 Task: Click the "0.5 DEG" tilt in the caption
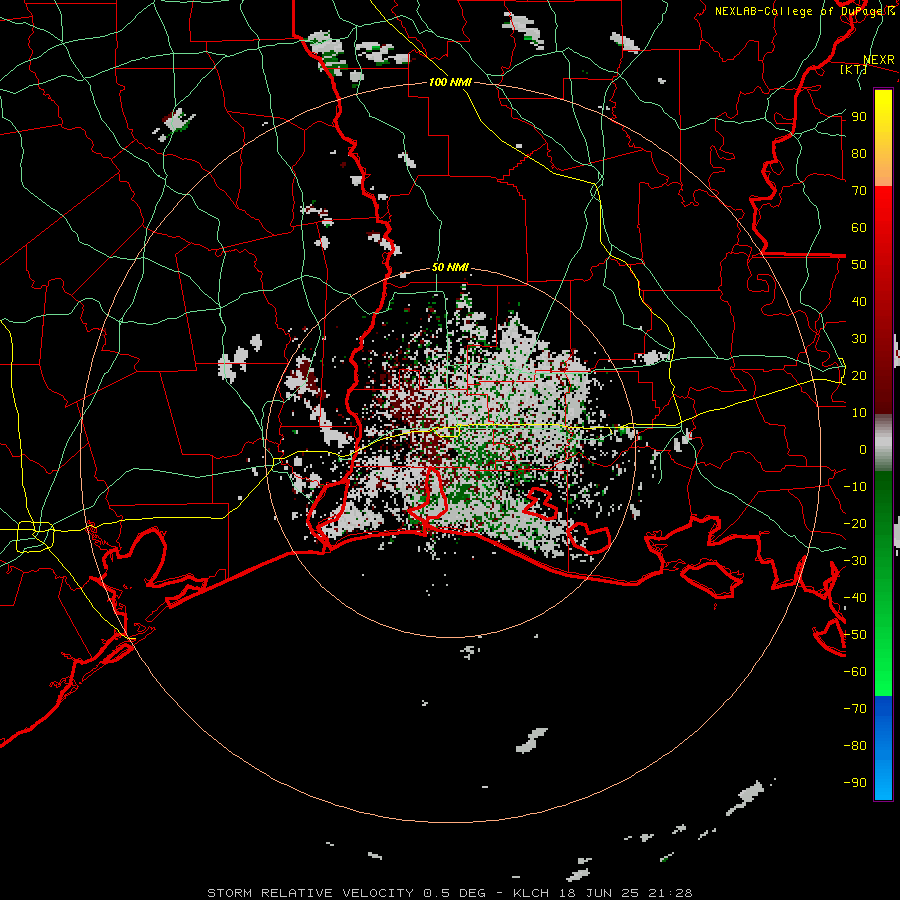455,893
